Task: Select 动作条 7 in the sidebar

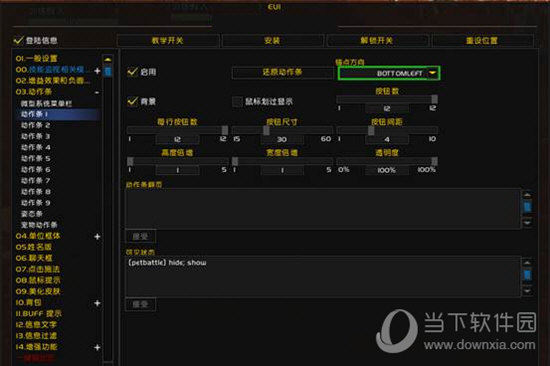Action: click(x=35, y=181)
